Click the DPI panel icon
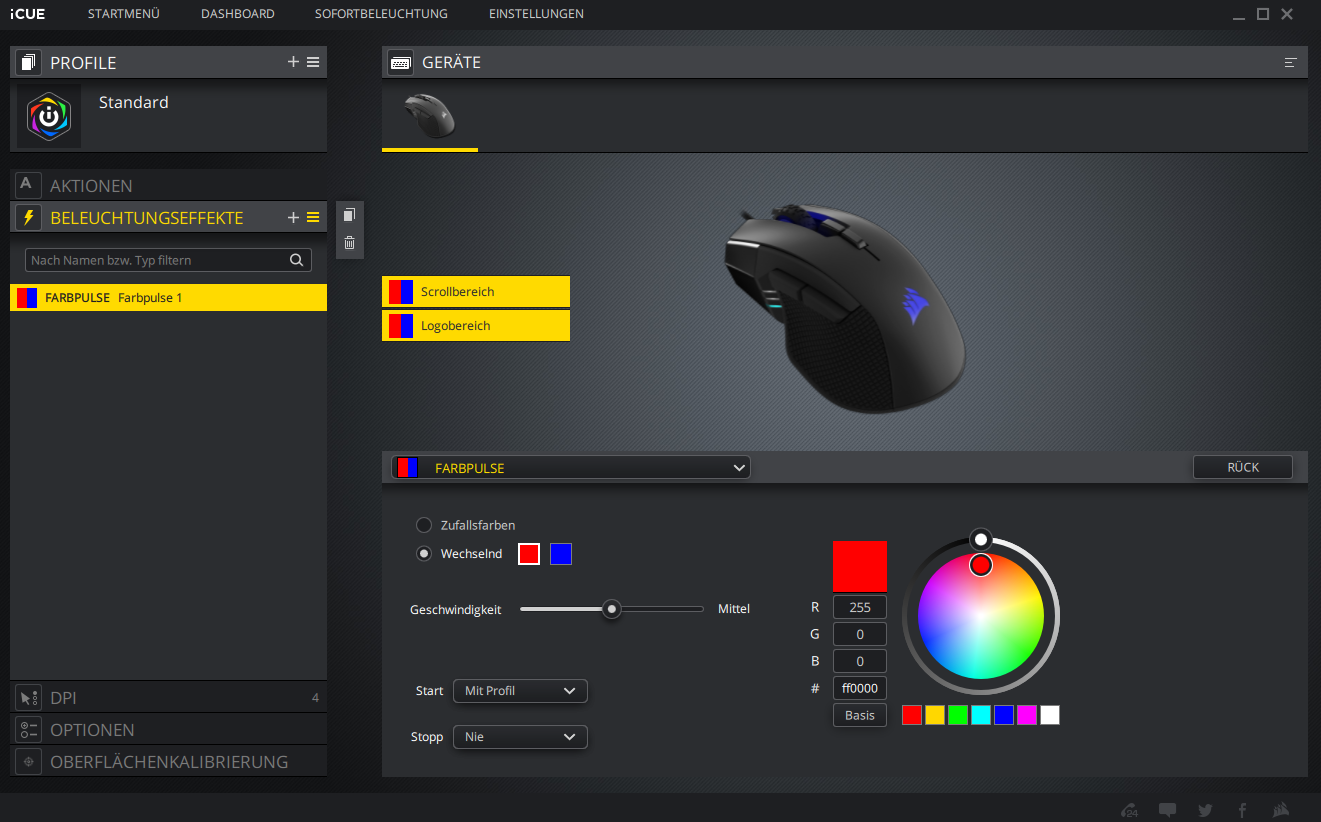1321x822 pixels. [x=28, y=697]
